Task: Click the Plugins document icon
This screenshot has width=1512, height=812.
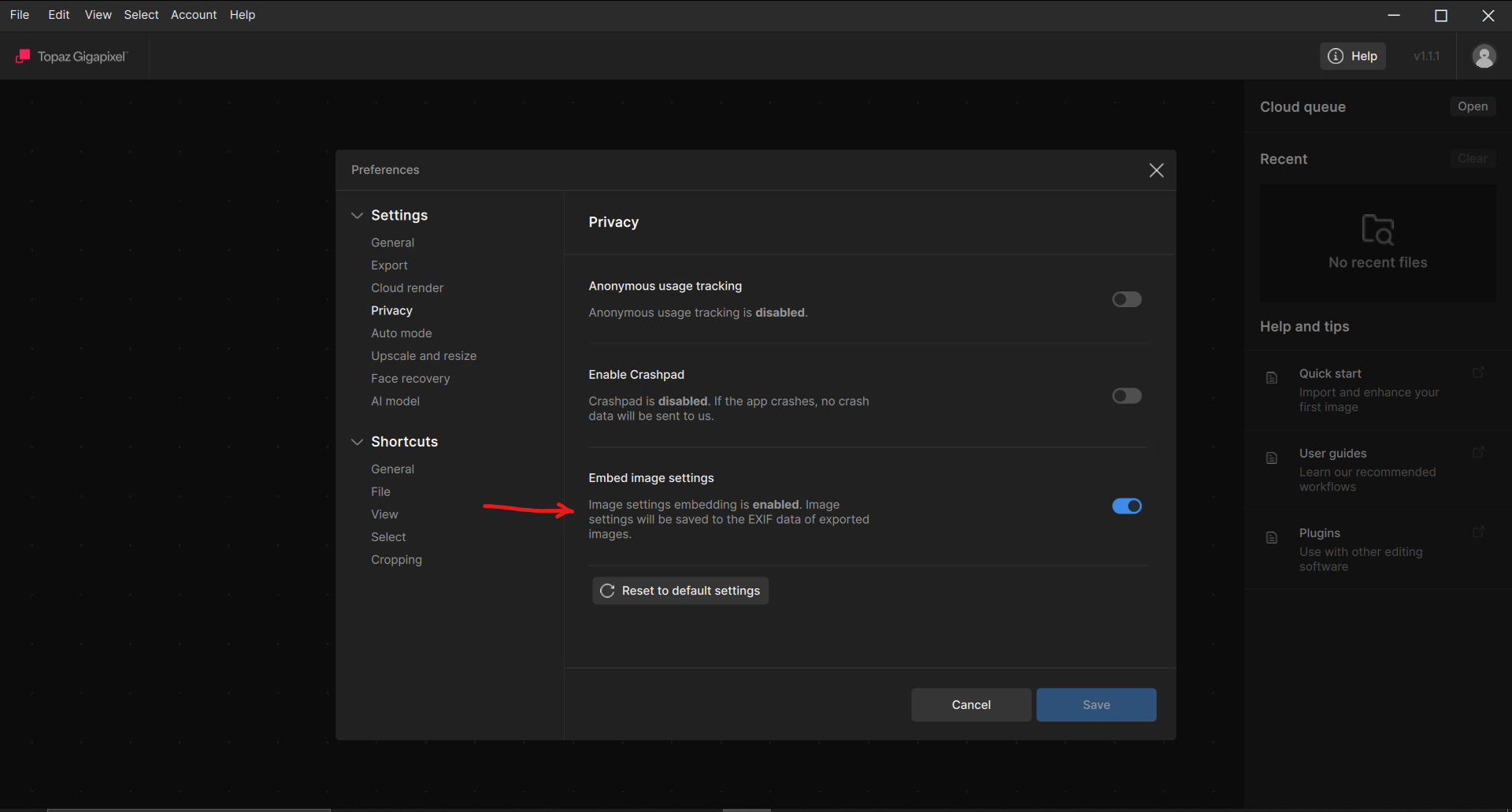Action: point(1271,538)
